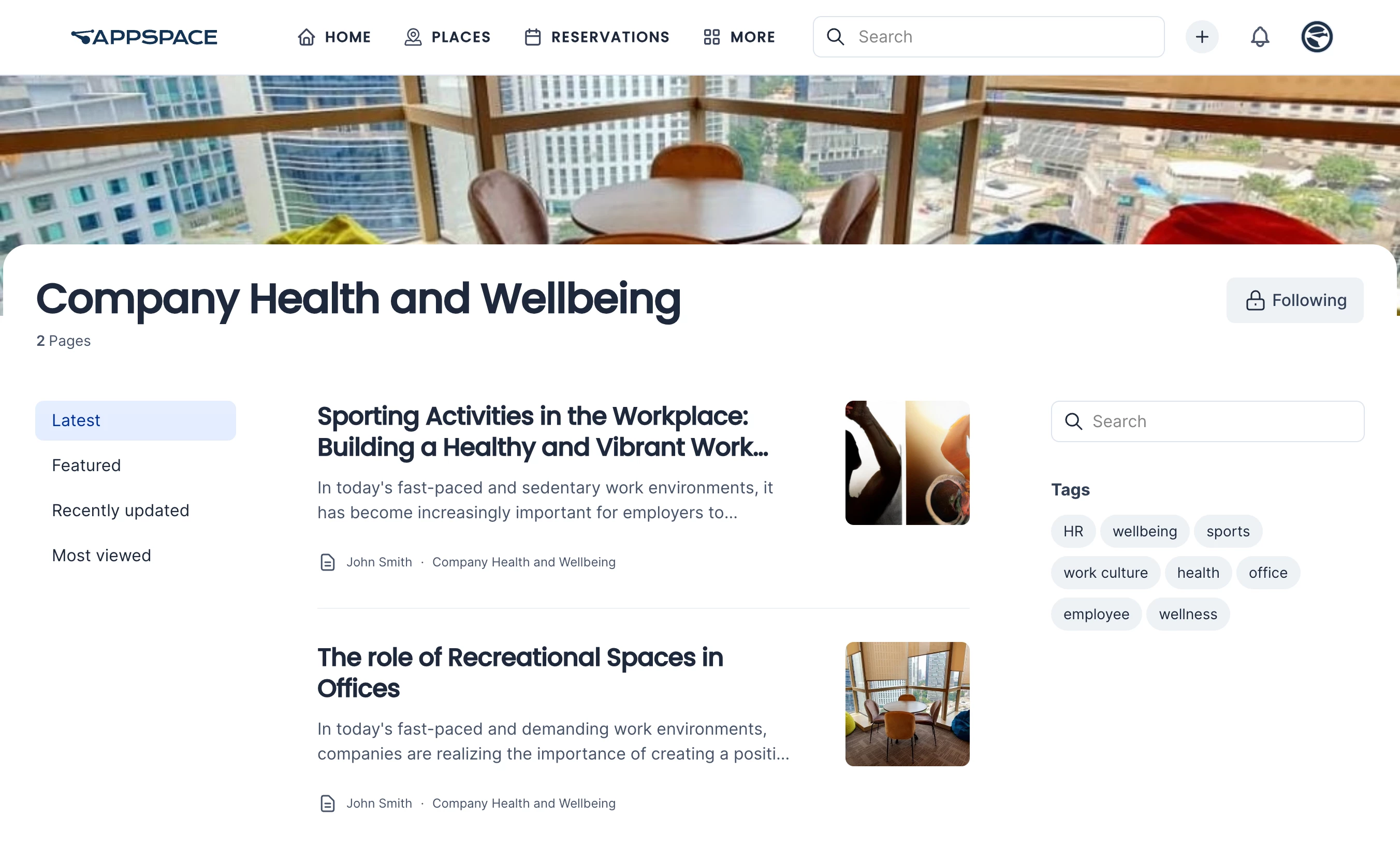Viewport: 1400px width, 847px height.
Task: Toggle the Following button
Action: pyautogui.click(x=1295, y=300)
